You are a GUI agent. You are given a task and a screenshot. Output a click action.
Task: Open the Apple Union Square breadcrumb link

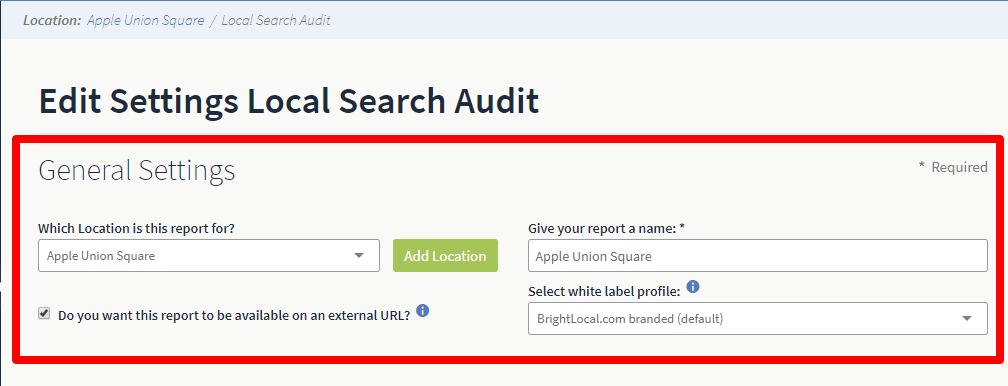pyautogui.click(x=145, y=20)
